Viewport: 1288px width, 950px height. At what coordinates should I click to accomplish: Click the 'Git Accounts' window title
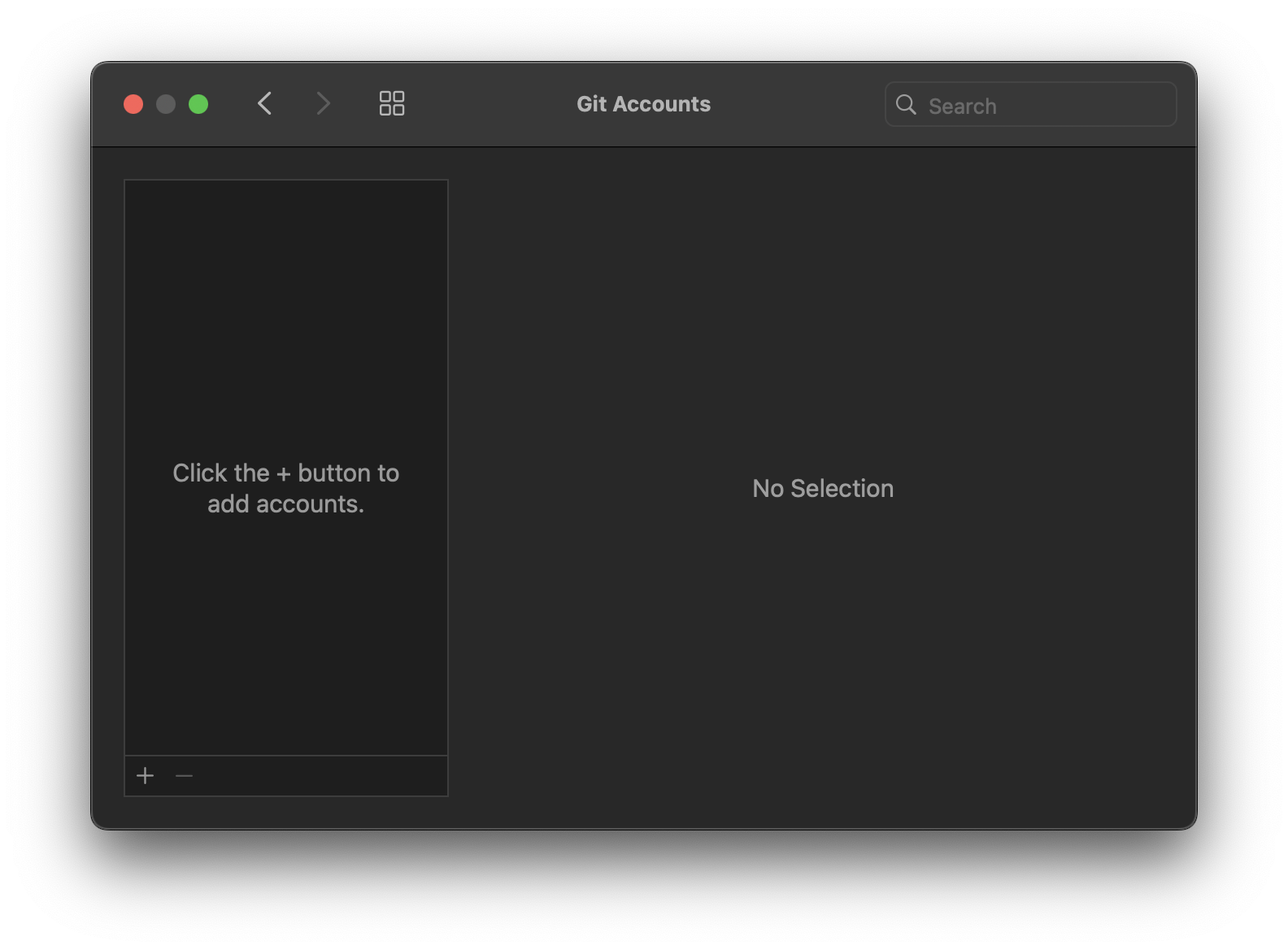643,104
